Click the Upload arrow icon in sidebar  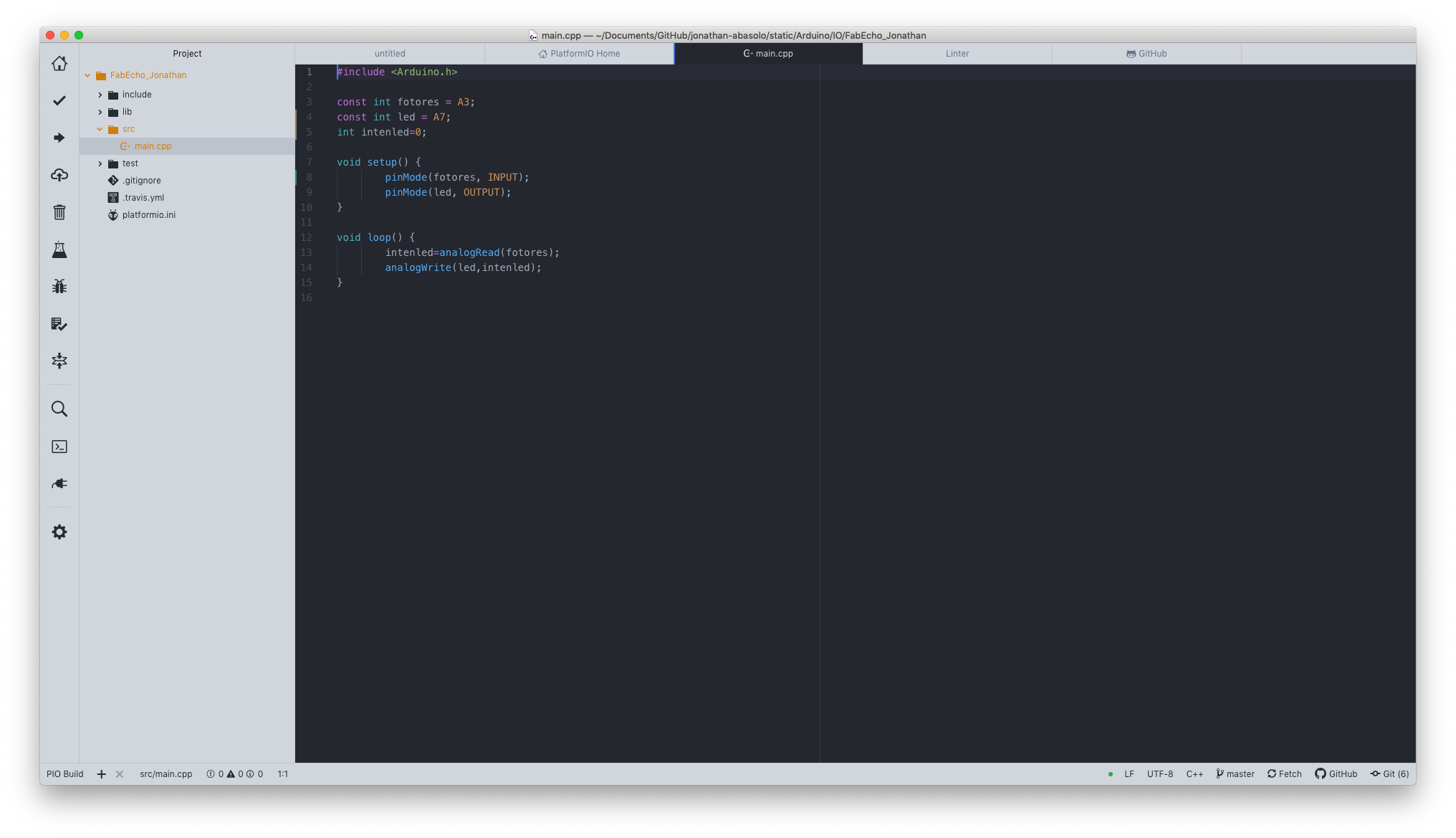[59, 138]
